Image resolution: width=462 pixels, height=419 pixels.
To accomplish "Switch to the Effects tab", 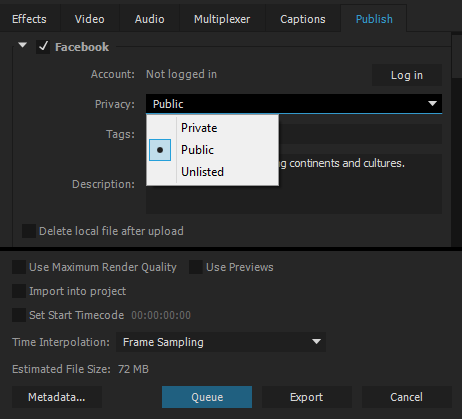I will 29,19.
